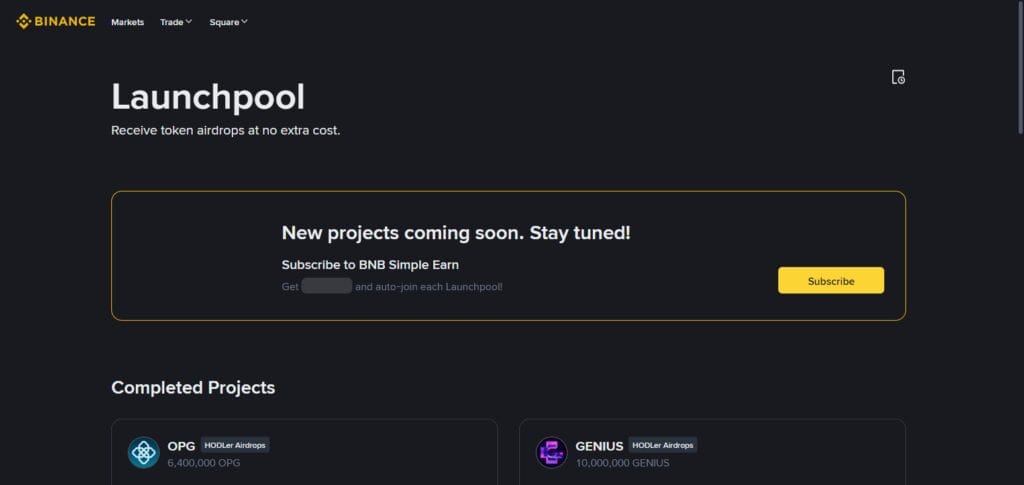Click the GENIUS project token icon
Screen dimensions: 1024x485
click(x=552, y=452)
